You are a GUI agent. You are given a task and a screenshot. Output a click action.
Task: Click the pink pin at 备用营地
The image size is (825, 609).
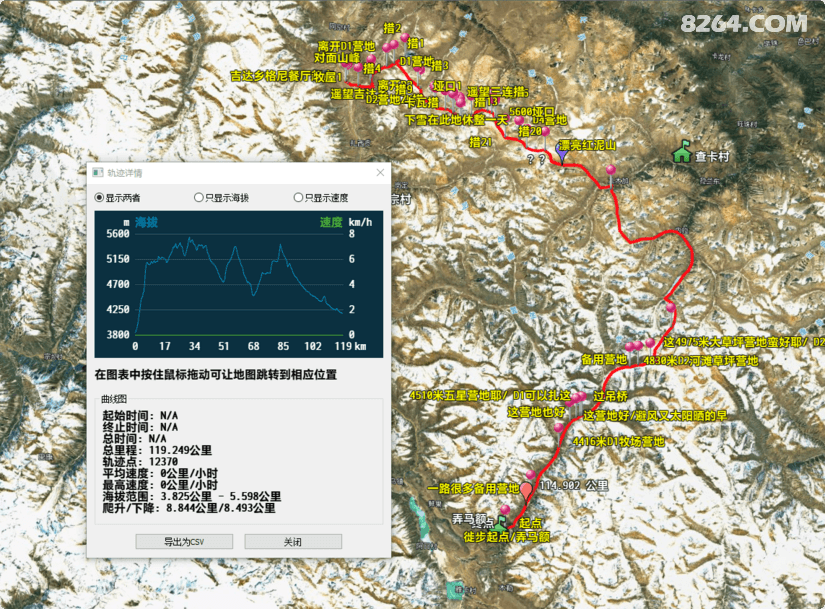630,347
